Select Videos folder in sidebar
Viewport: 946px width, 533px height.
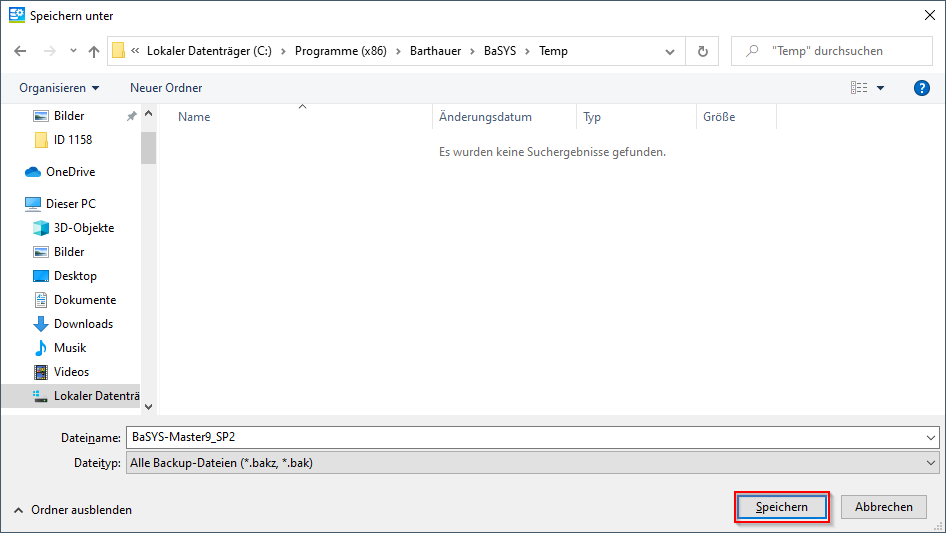click(x=71, y=372)
